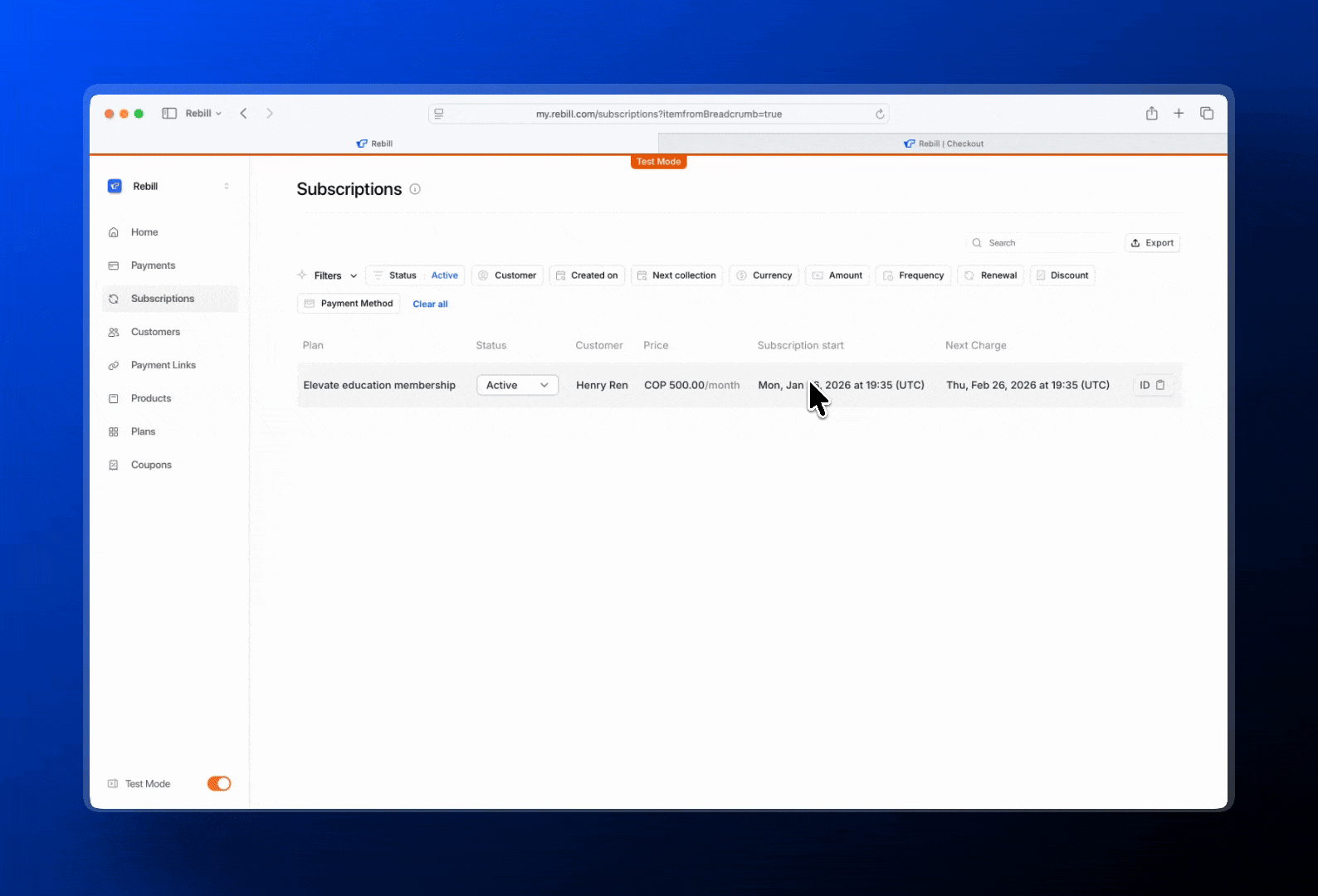Click the Export button

tap(1152, 243)
